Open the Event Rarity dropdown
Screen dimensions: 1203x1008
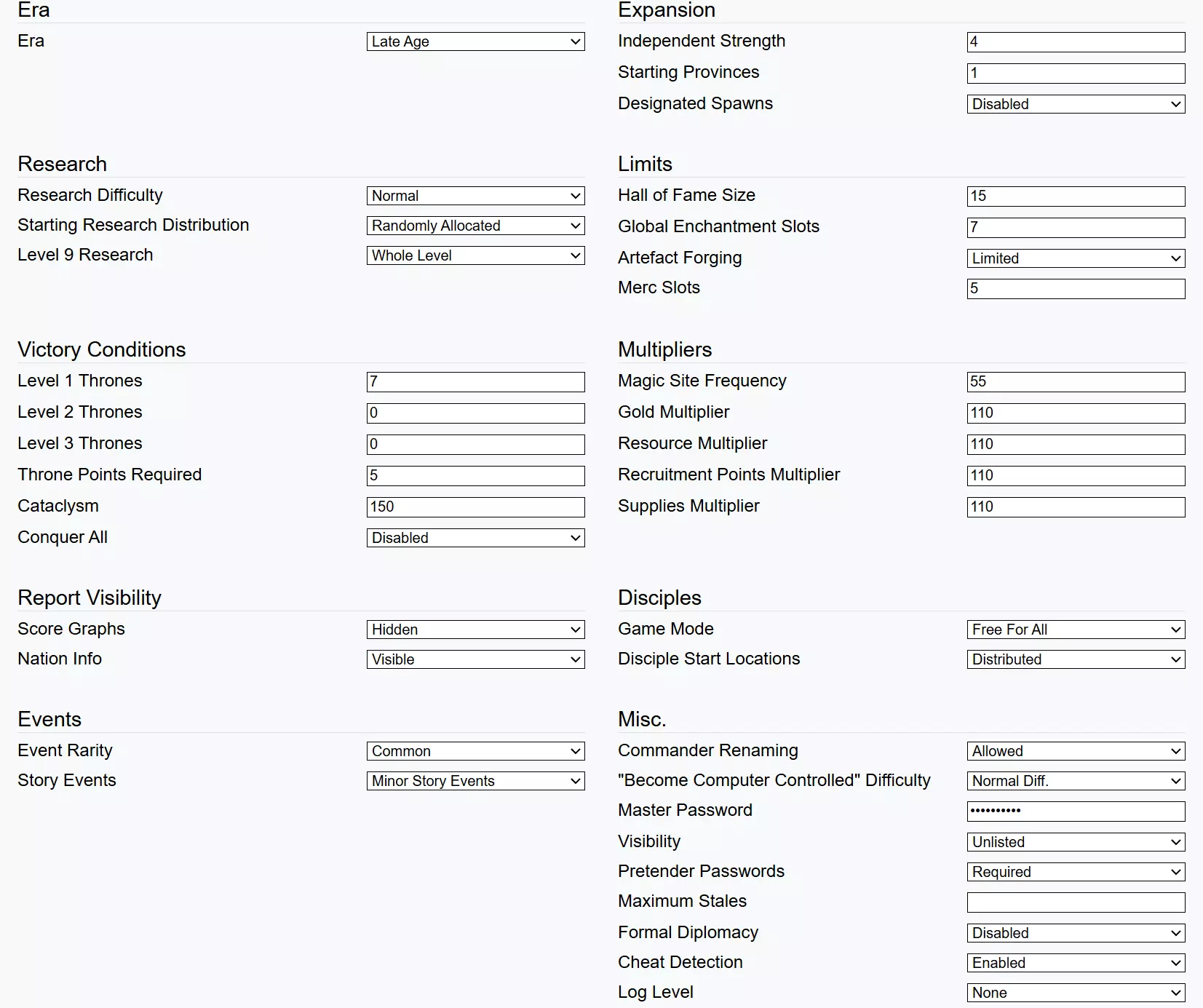point(475,751)
